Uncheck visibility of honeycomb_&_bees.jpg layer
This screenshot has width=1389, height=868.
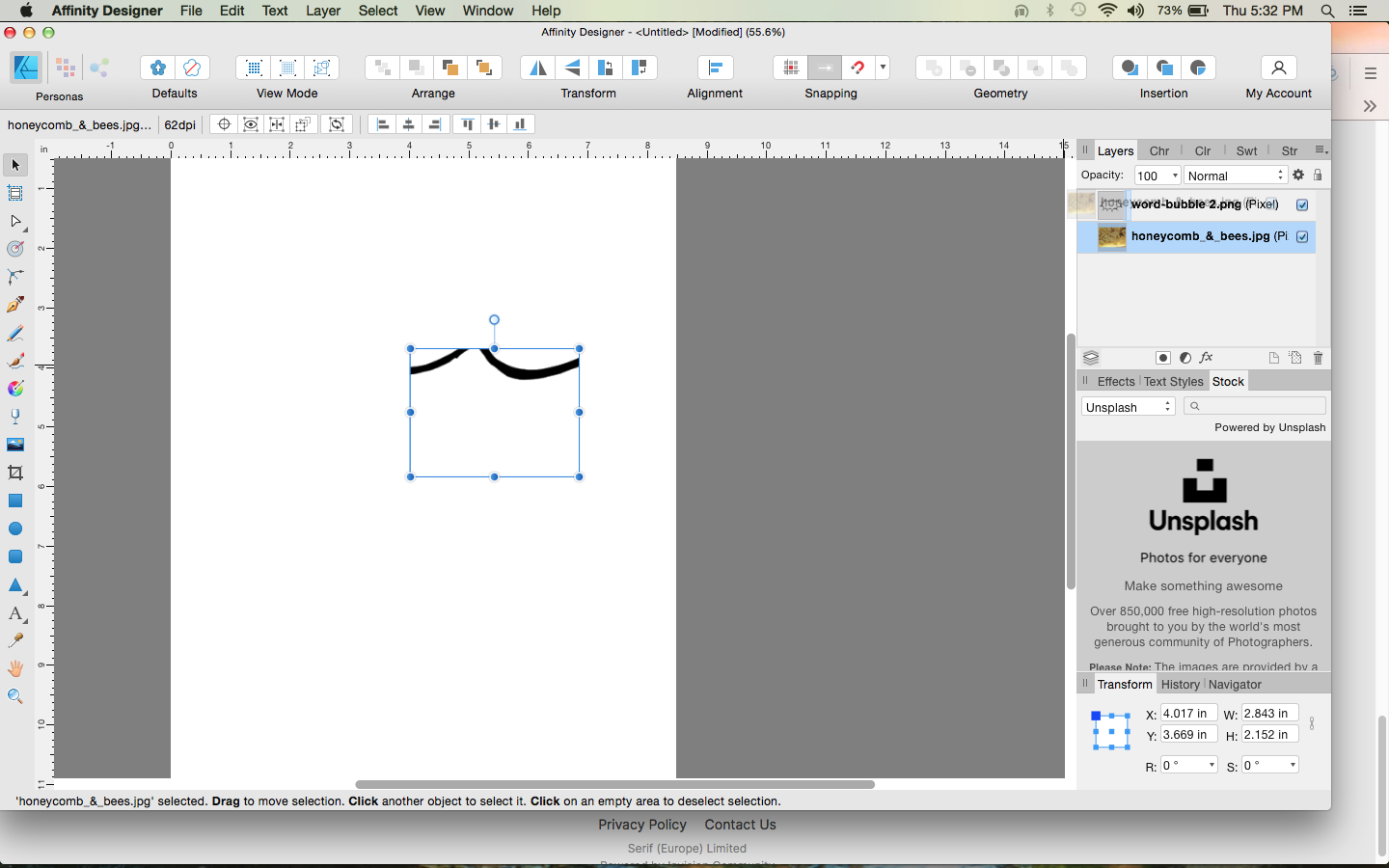tap(1302, 236)
